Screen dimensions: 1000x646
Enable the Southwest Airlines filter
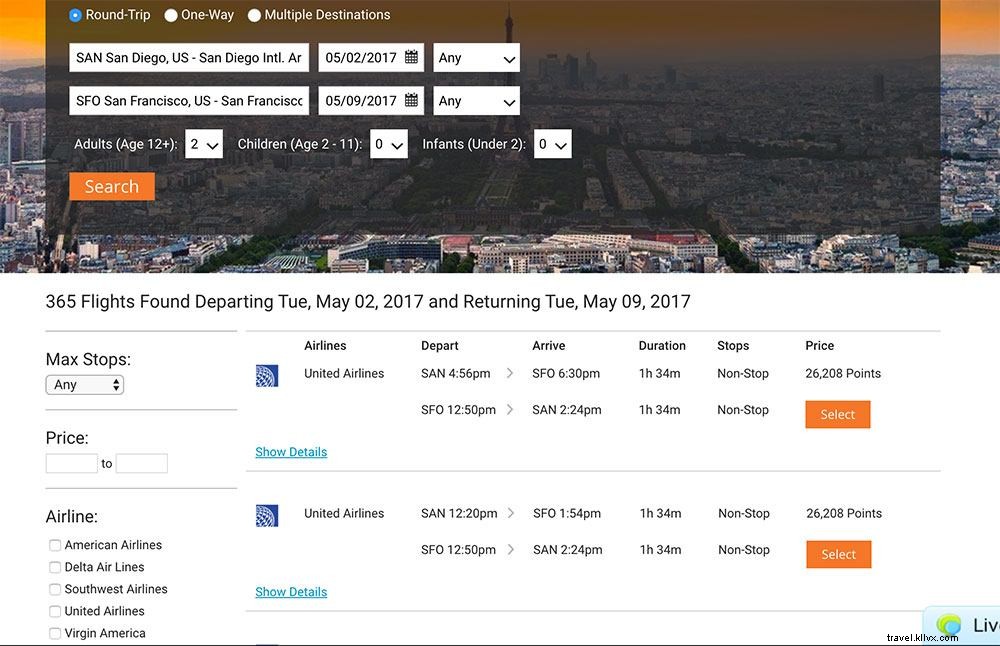click(x=55, y=589)
